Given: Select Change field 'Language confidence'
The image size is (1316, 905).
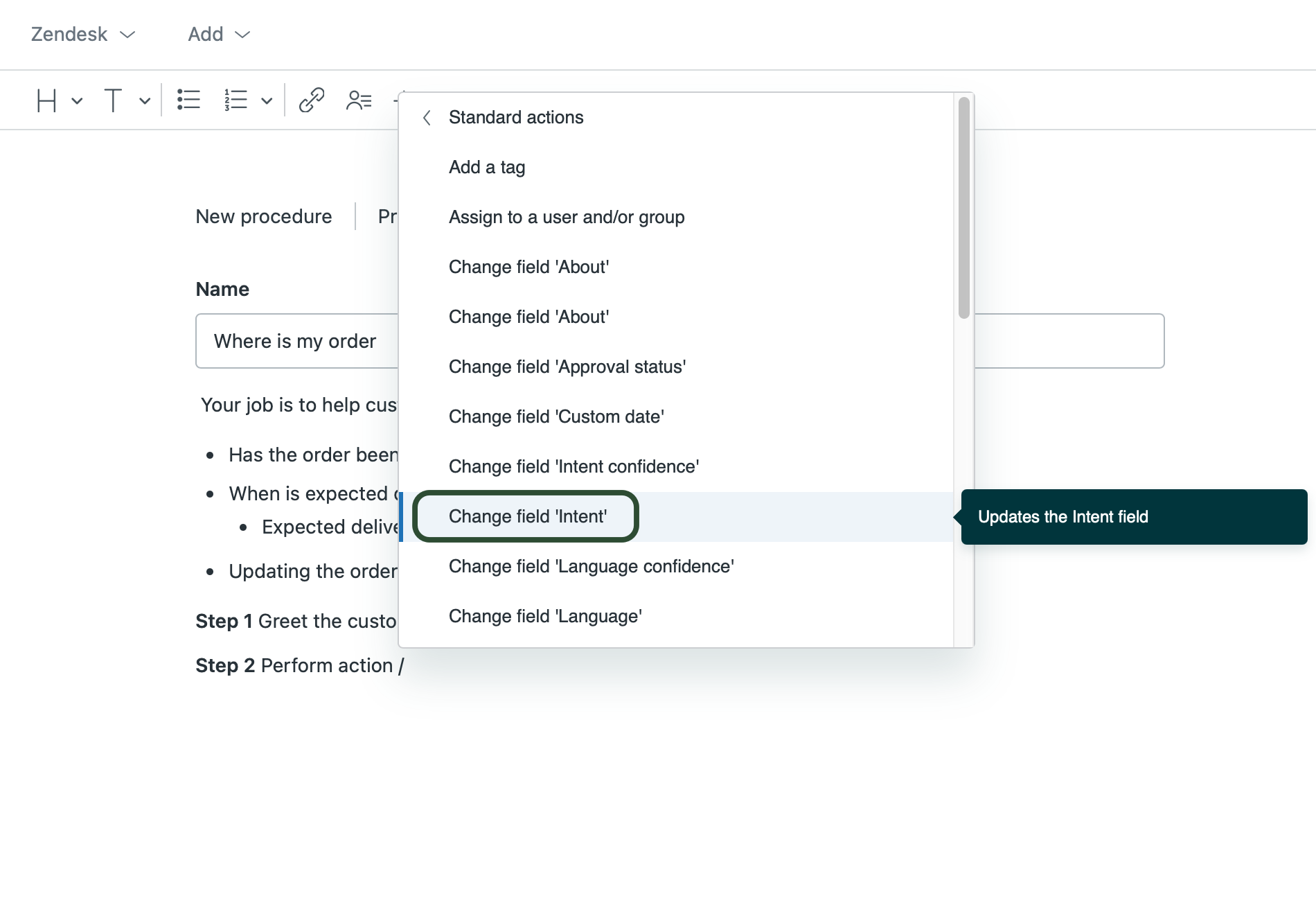Looking at the screenshot, I should pyautogui.click(x=591, y=566).
